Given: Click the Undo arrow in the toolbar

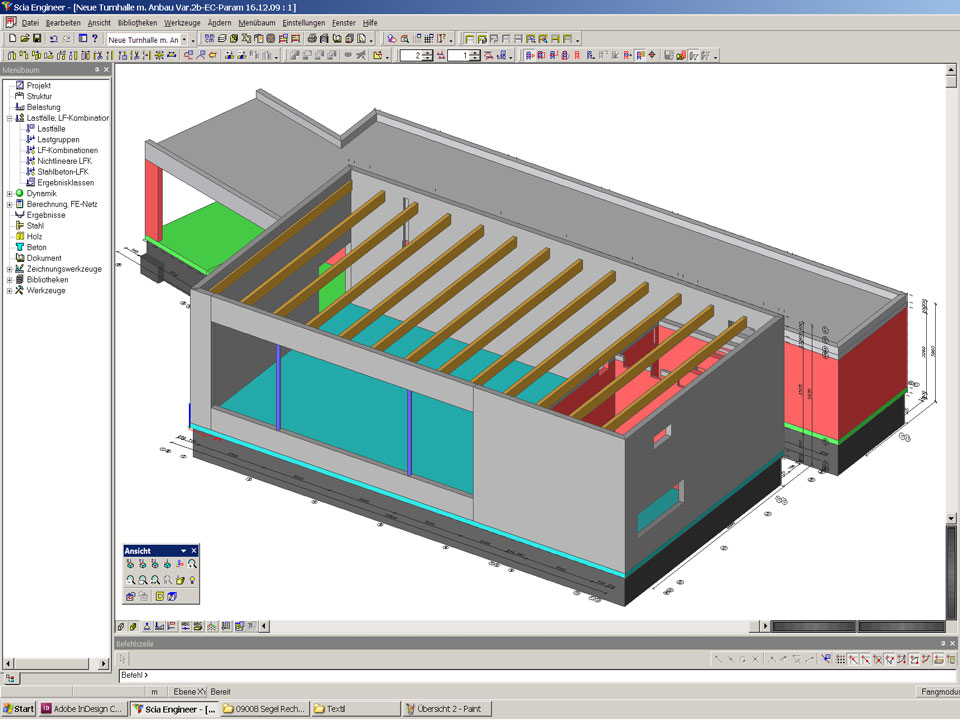Looking at the screenshot, I should click(x=54, y=39).
